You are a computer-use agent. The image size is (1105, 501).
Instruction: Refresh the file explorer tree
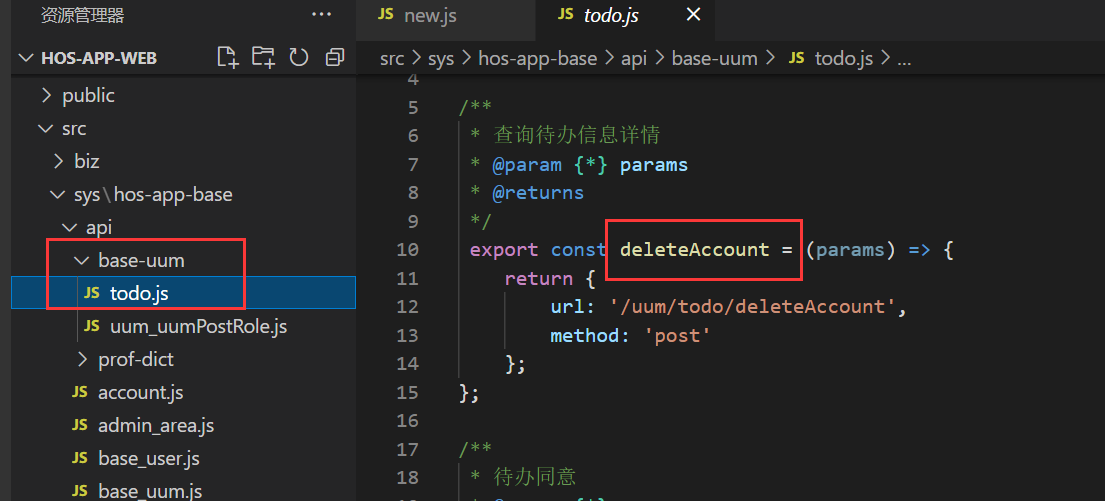point(298,57)
